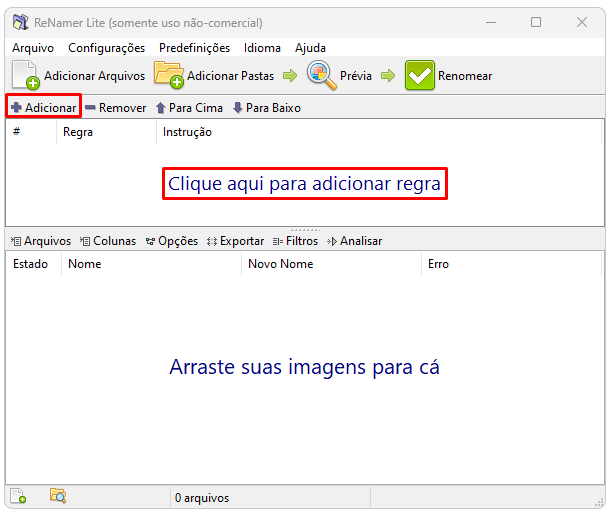
Task: Click the Nome column header
Action: coord(151,264)
